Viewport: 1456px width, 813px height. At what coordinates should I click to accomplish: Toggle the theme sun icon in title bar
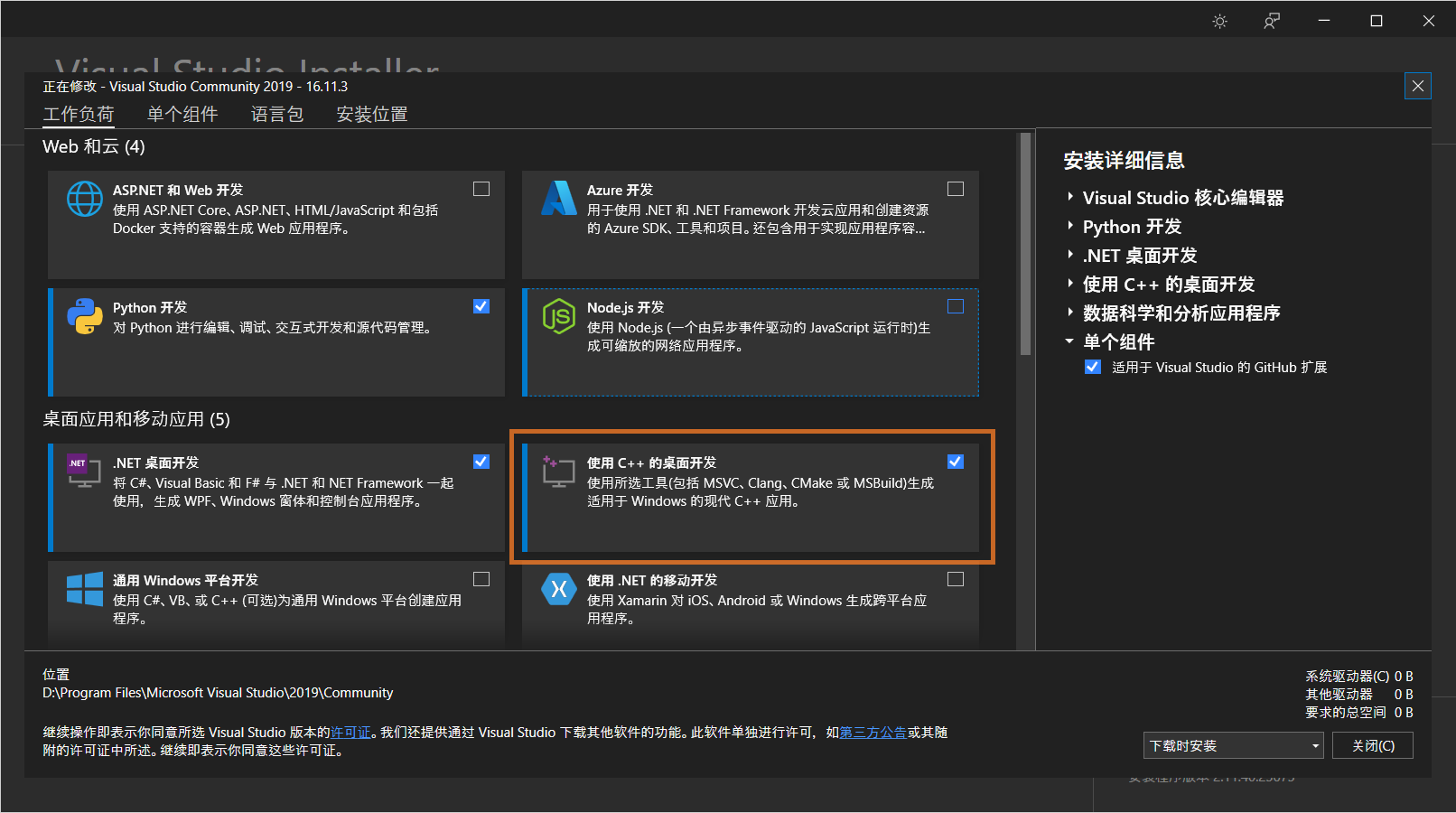[x=1220, y=21]
